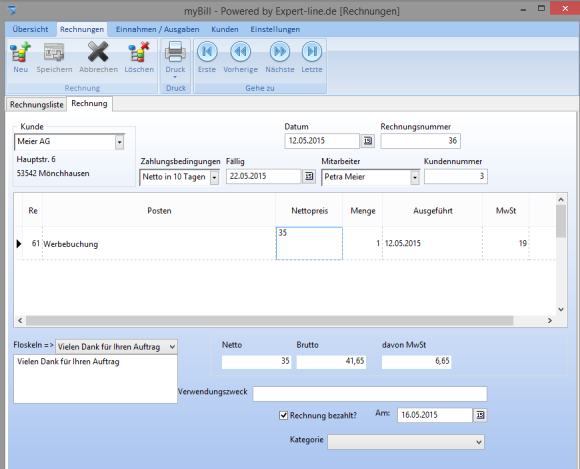Open the calendar picker next to Fällig

(309, 176)
